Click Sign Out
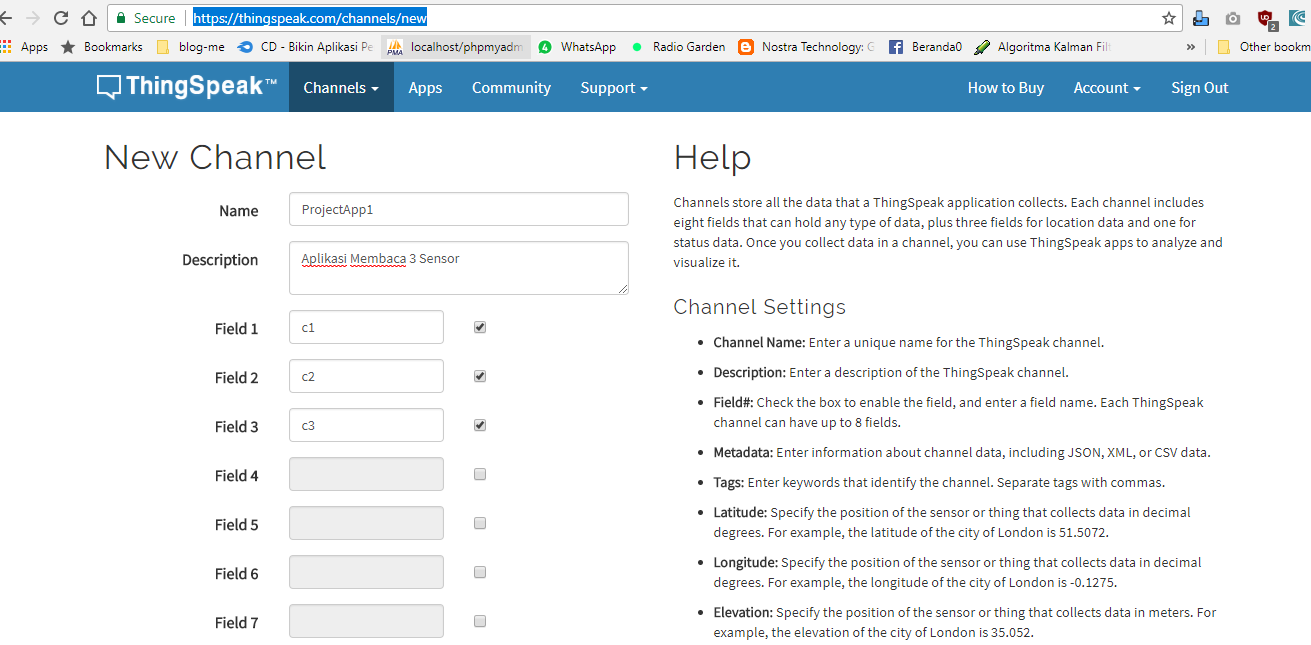 (x=1200, y=87)
